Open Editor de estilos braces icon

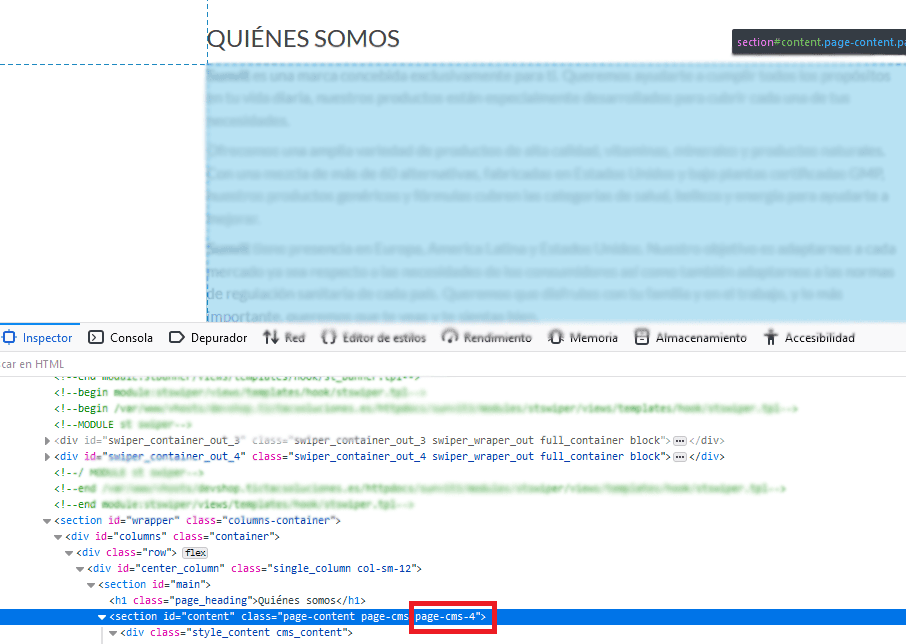point(329,337)
